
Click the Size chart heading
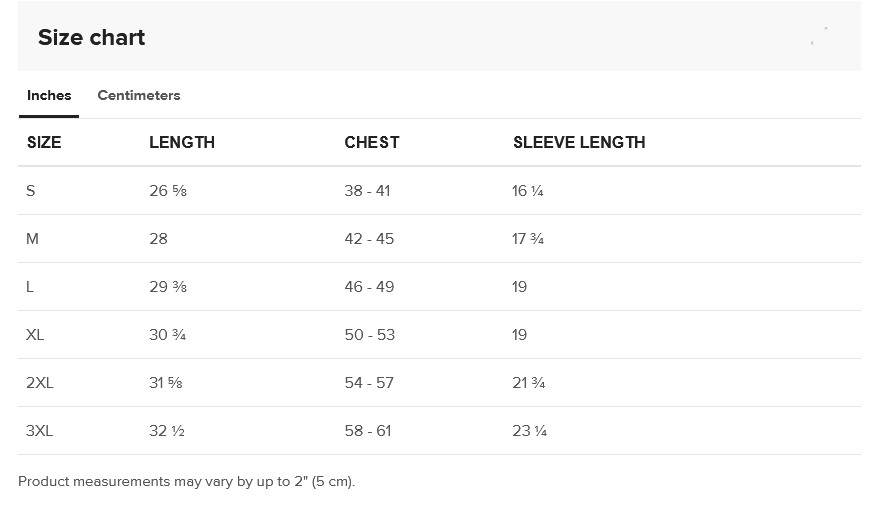click(91, 37)
